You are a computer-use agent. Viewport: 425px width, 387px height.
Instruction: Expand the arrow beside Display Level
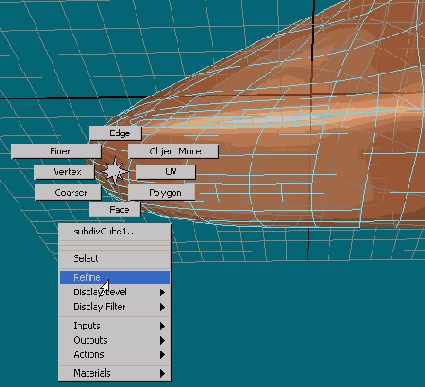[x=162, y=292]
